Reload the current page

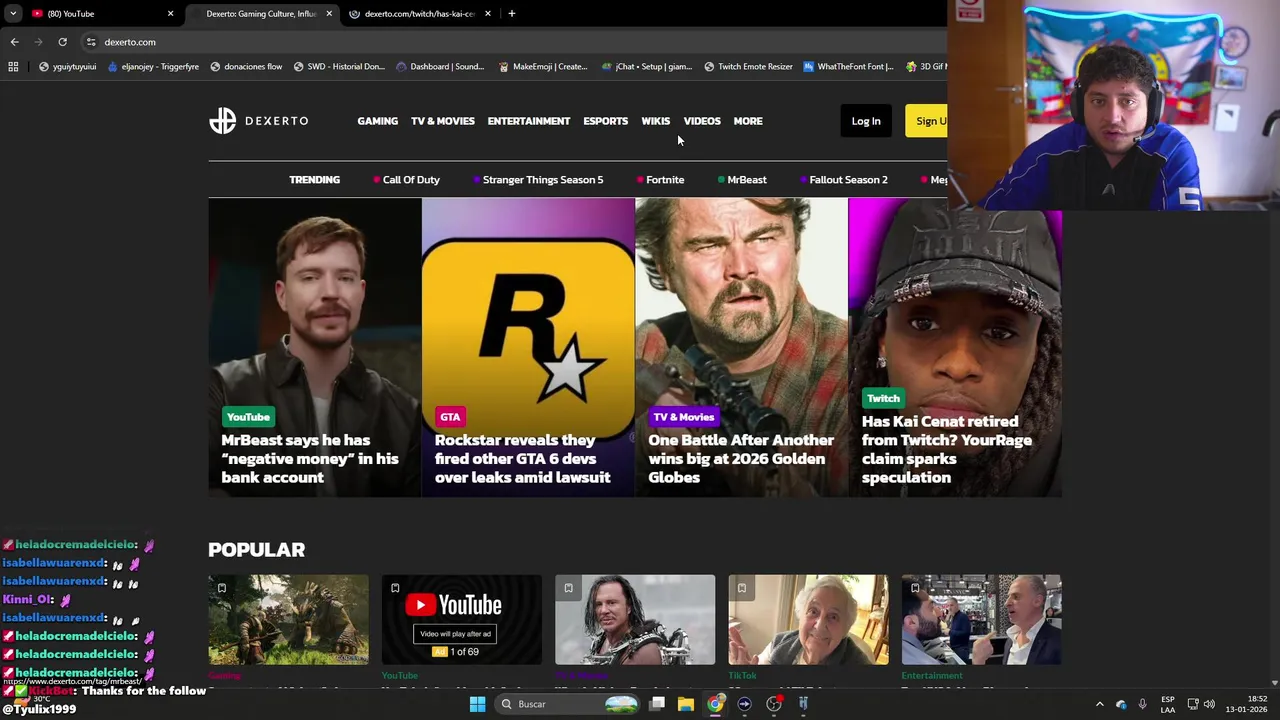tap(62, 42)
